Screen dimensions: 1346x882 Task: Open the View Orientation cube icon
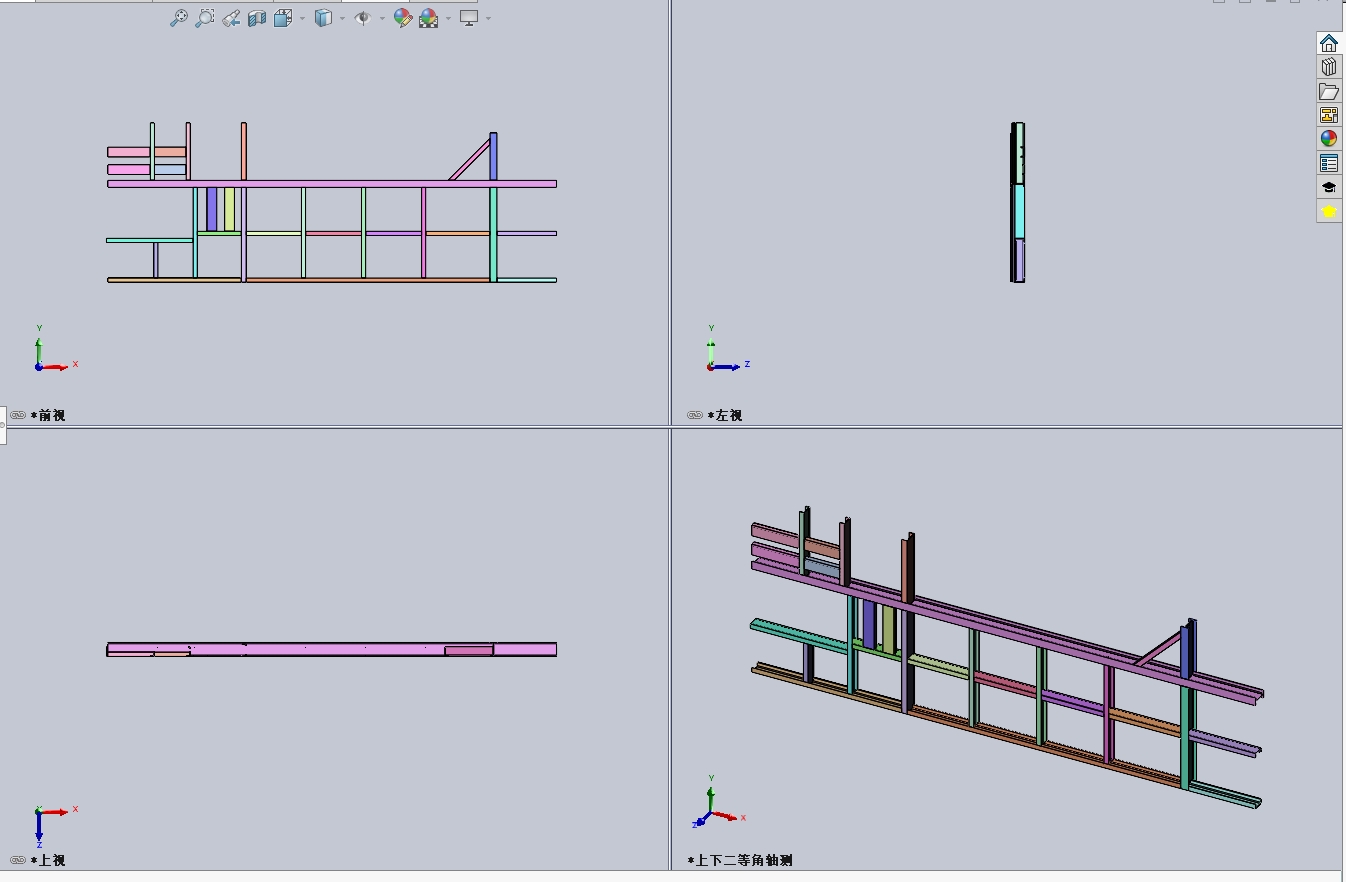[284, 18]
